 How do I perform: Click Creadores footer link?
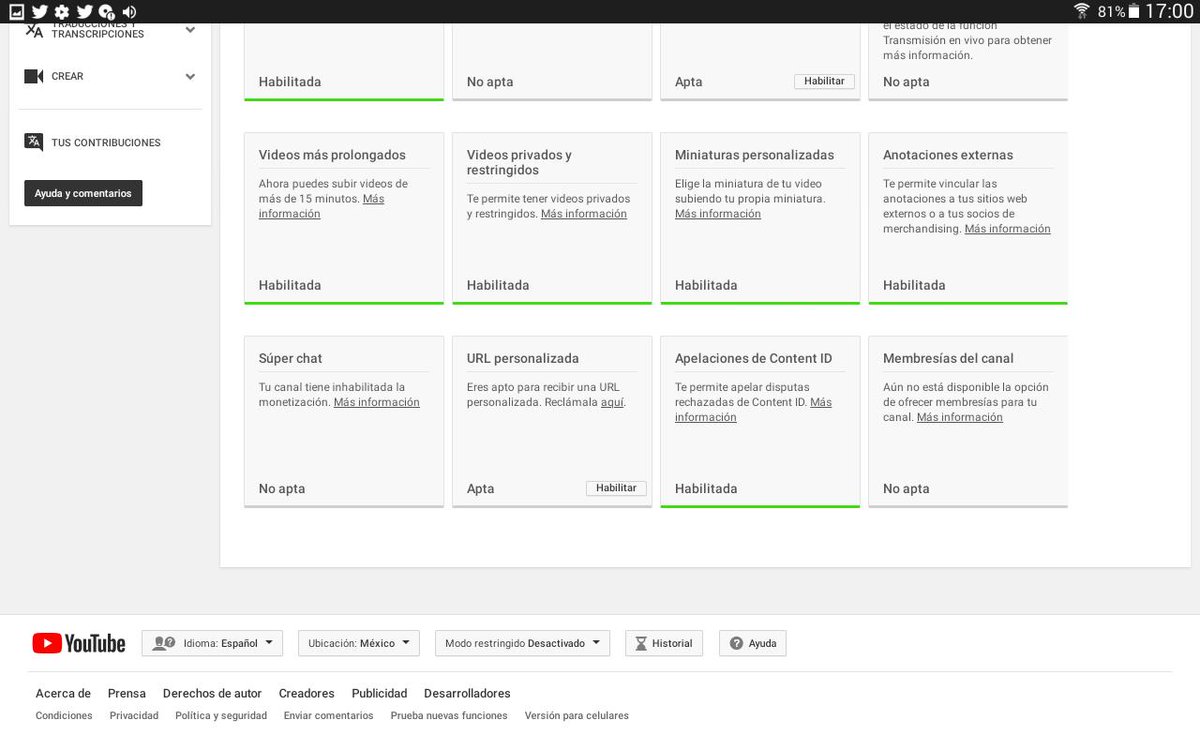[307, 693]
